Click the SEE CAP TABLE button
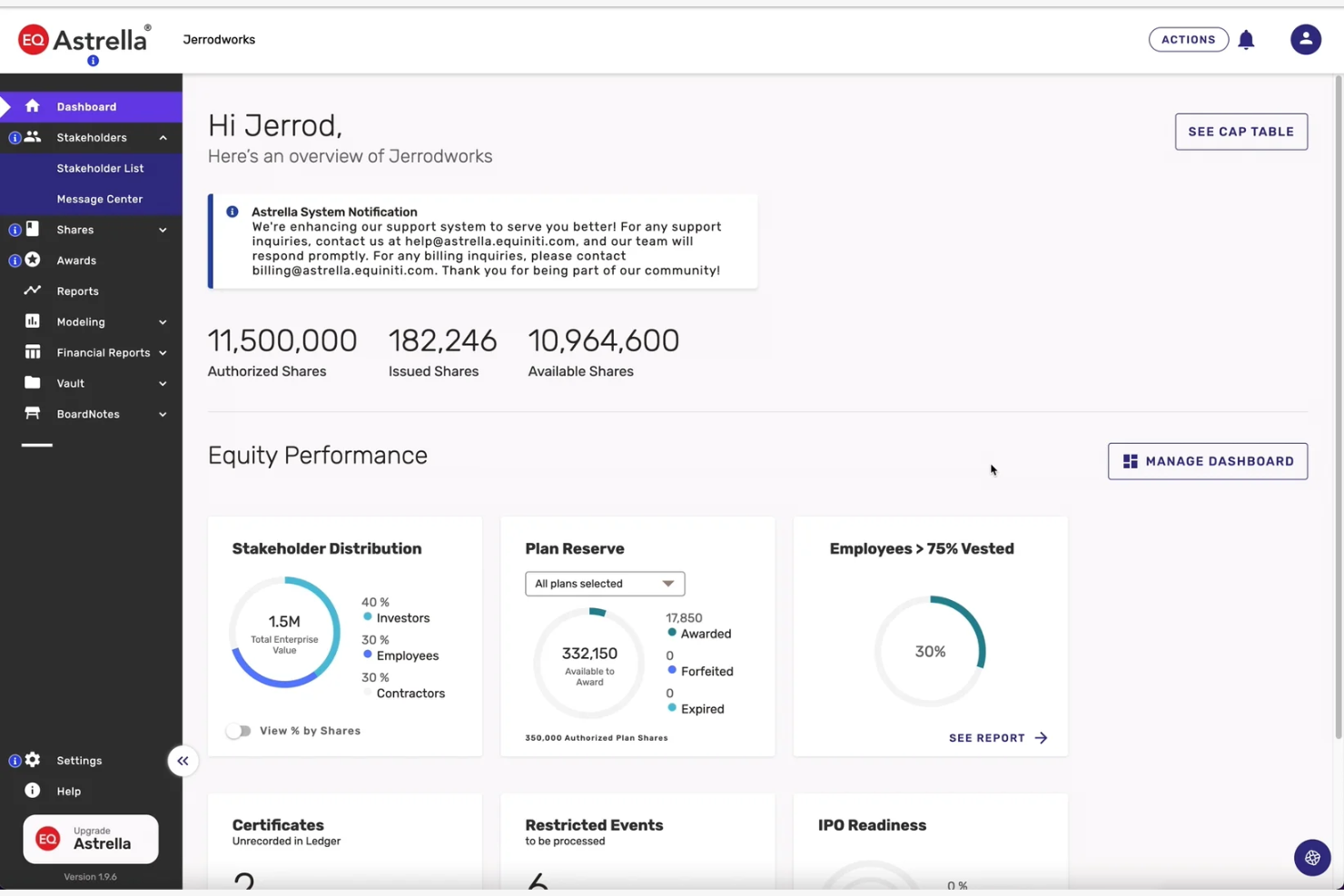 (1240, 131)
